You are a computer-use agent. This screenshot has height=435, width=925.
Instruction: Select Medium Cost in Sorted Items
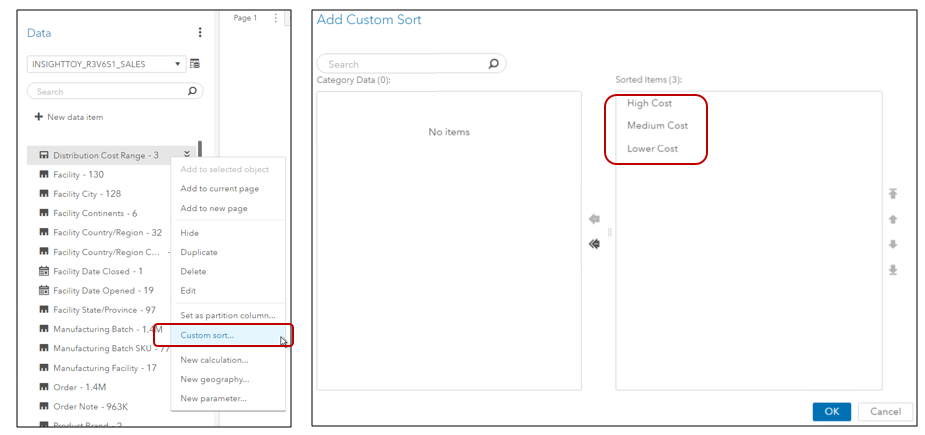657,126
